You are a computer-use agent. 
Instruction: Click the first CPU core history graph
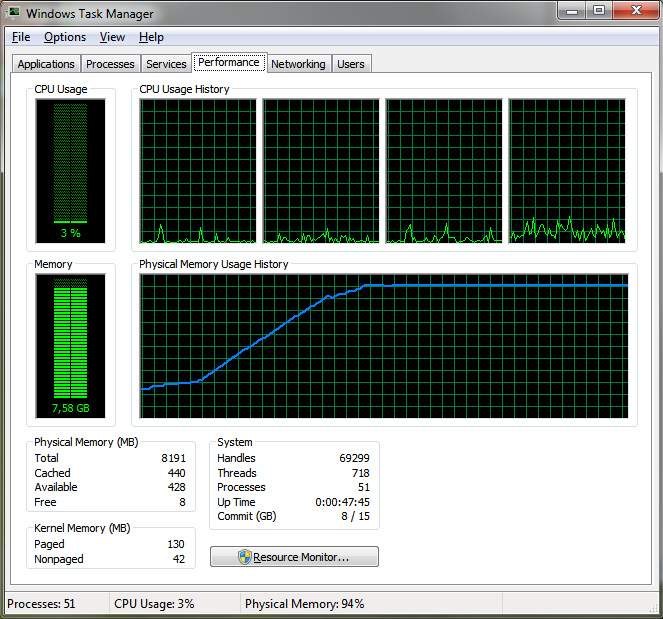(x=198, y=171)
